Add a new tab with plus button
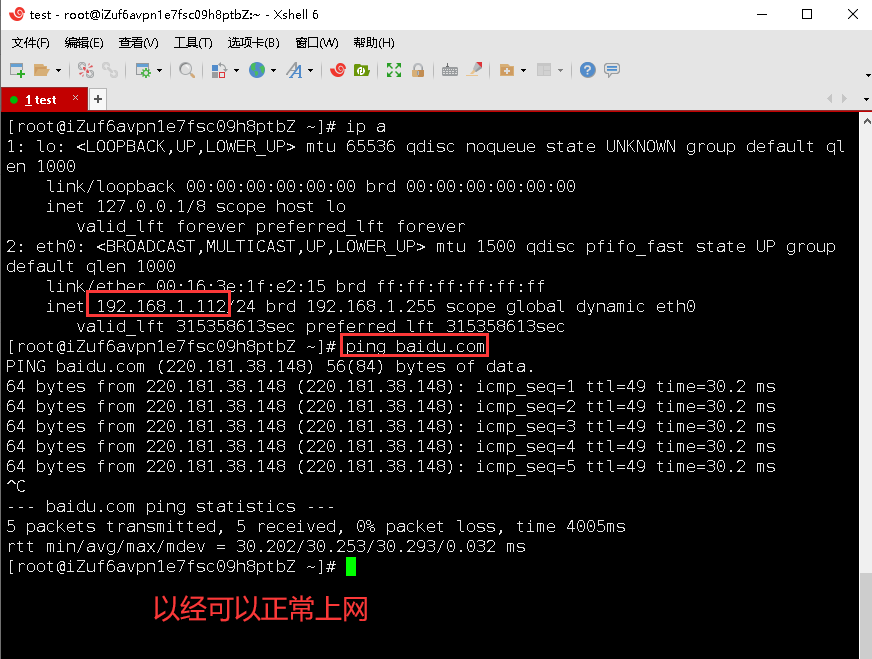This screenshot has width=872, height=659. [x=98, y=99]
